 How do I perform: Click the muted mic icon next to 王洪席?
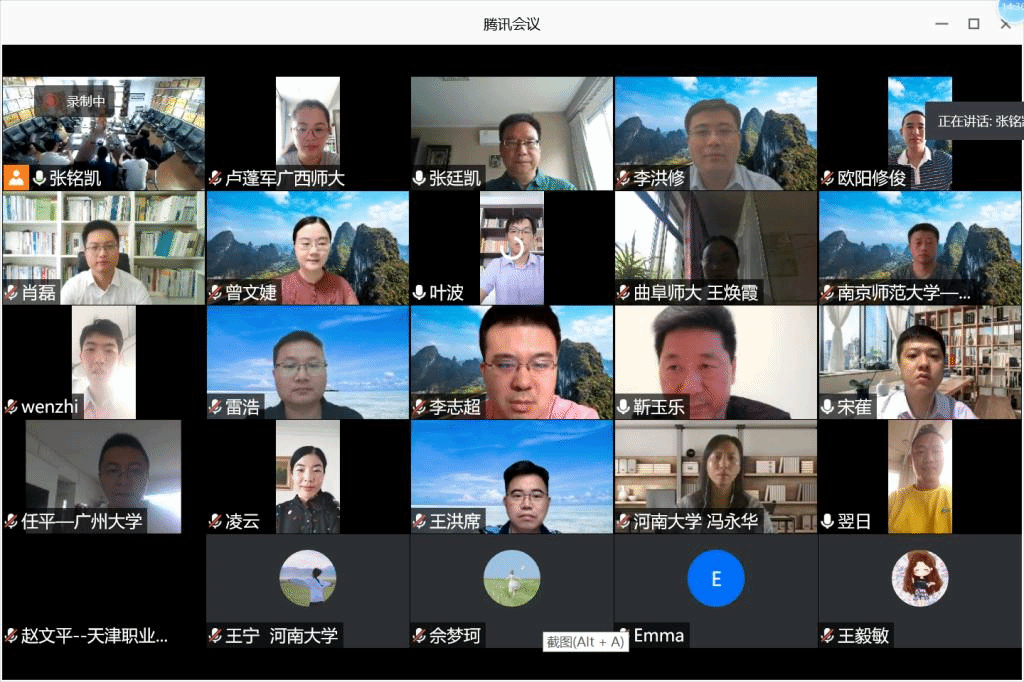[x=419, y=521]
